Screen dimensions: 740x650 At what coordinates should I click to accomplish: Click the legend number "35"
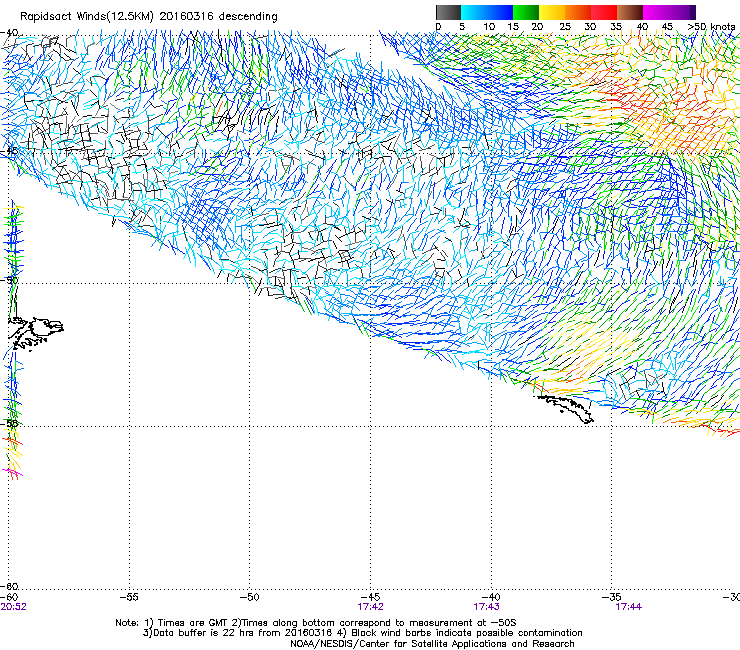(x=616, y=27)
